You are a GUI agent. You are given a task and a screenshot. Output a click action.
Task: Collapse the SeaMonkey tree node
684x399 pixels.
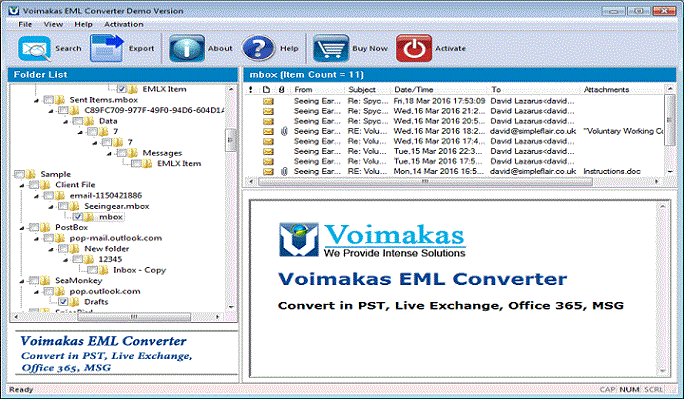[x=22, y=281]
